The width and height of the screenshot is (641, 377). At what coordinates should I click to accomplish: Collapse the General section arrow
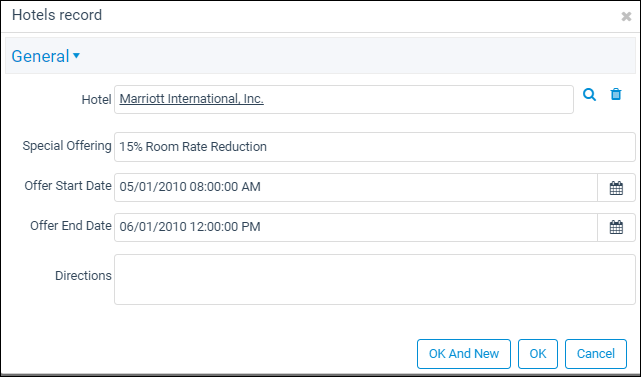coord(76,55)
